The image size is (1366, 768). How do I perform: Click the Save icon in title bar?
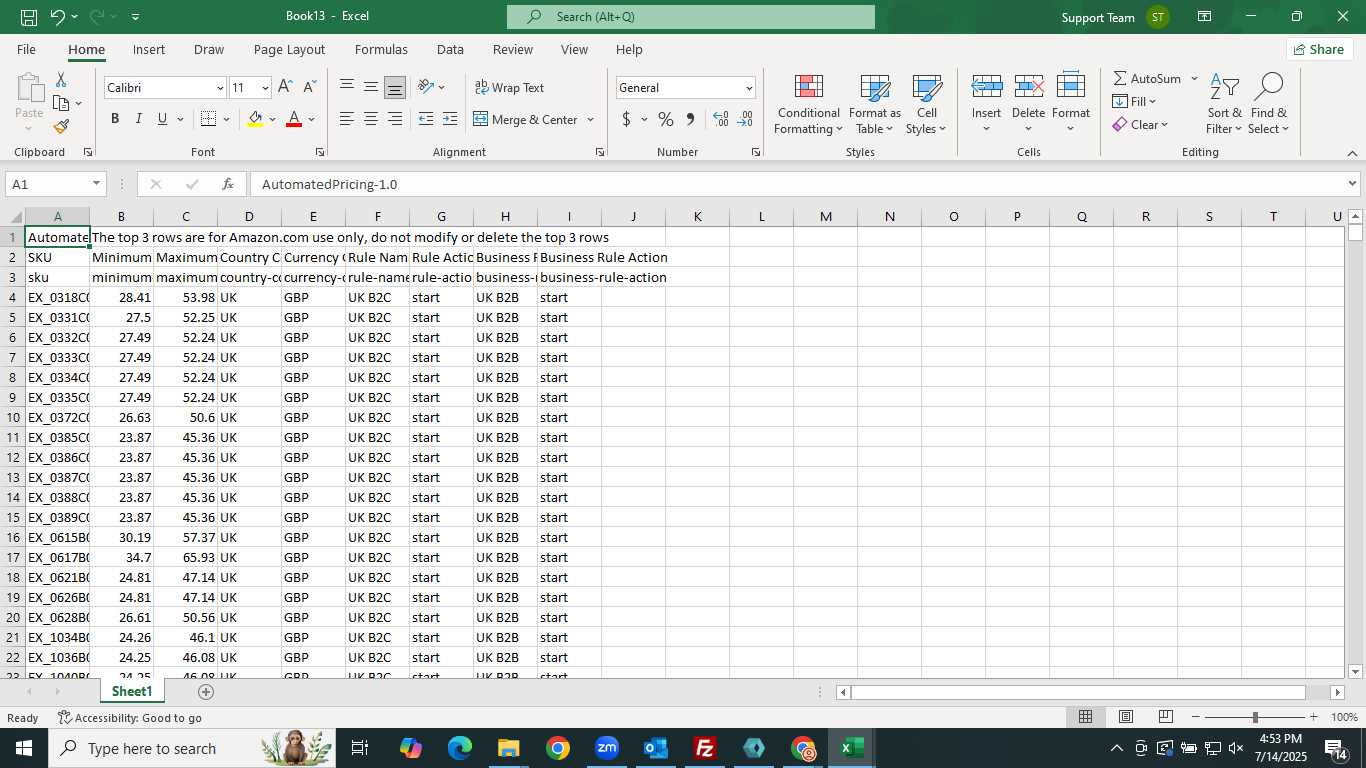pyautogui.click(x=29, y=17)
